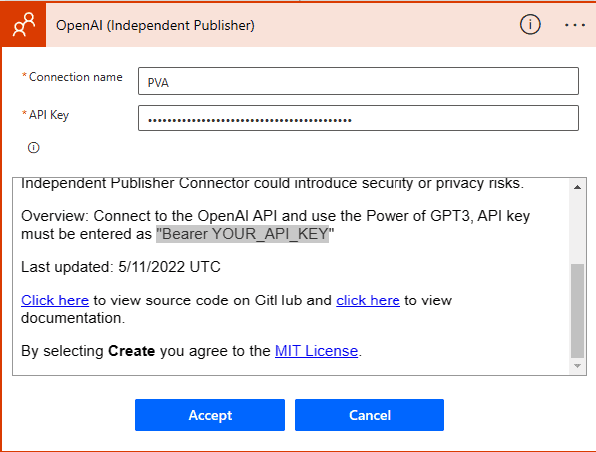Click the scroll down arrow in the description box
Screen dimensions: 596x452
coord(577,366)
